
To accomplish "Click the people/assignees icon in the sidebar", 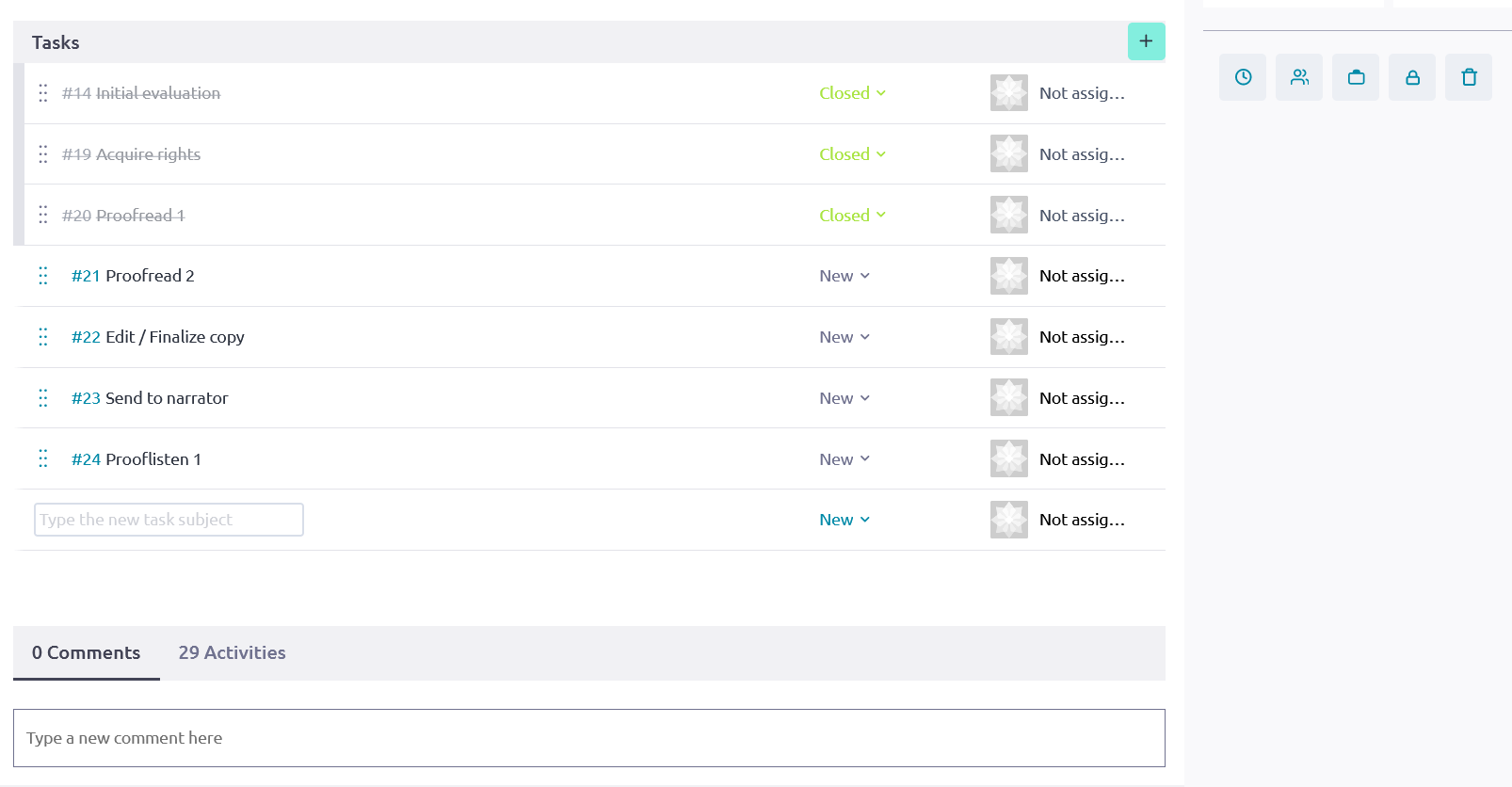I will [1298, 77].
